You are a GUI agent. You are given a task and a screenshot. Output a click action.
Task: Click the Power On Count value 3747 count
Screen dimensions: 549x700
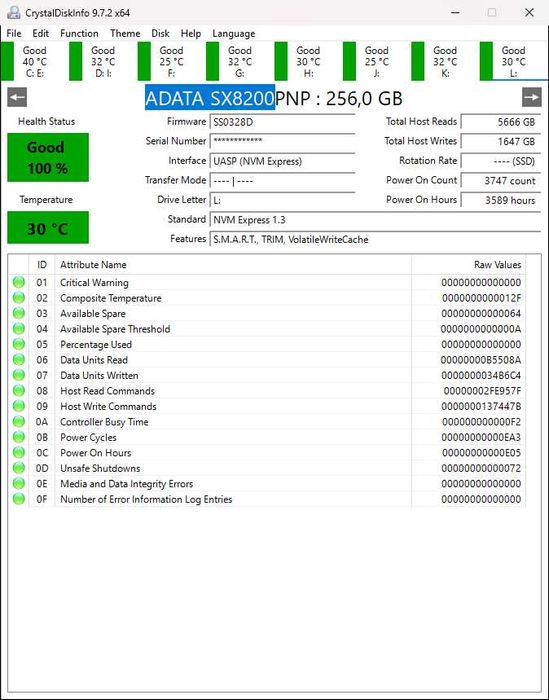coord(500,180)
